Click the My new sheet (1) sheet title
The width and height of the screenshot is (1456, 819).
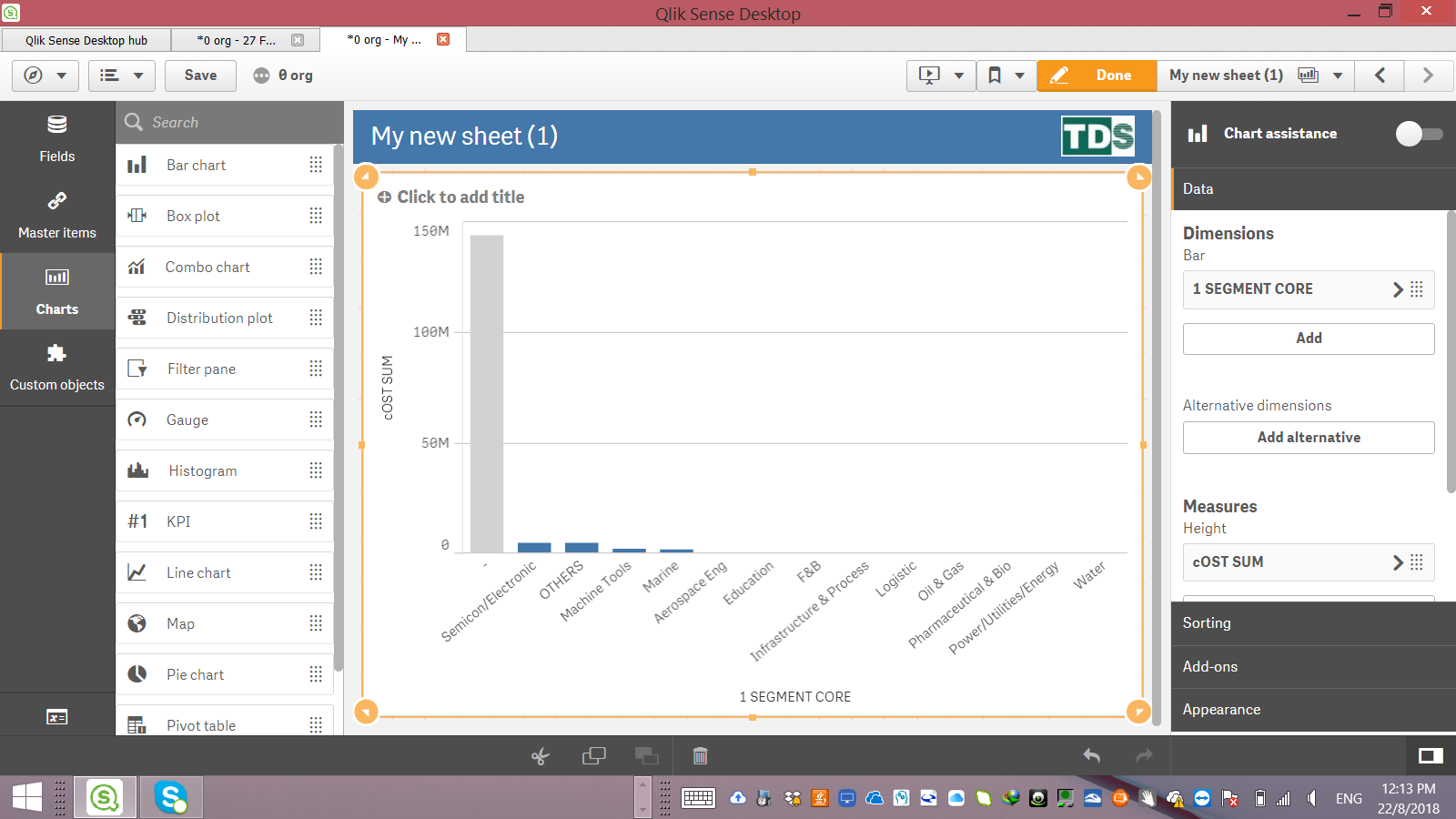(464, 136)
